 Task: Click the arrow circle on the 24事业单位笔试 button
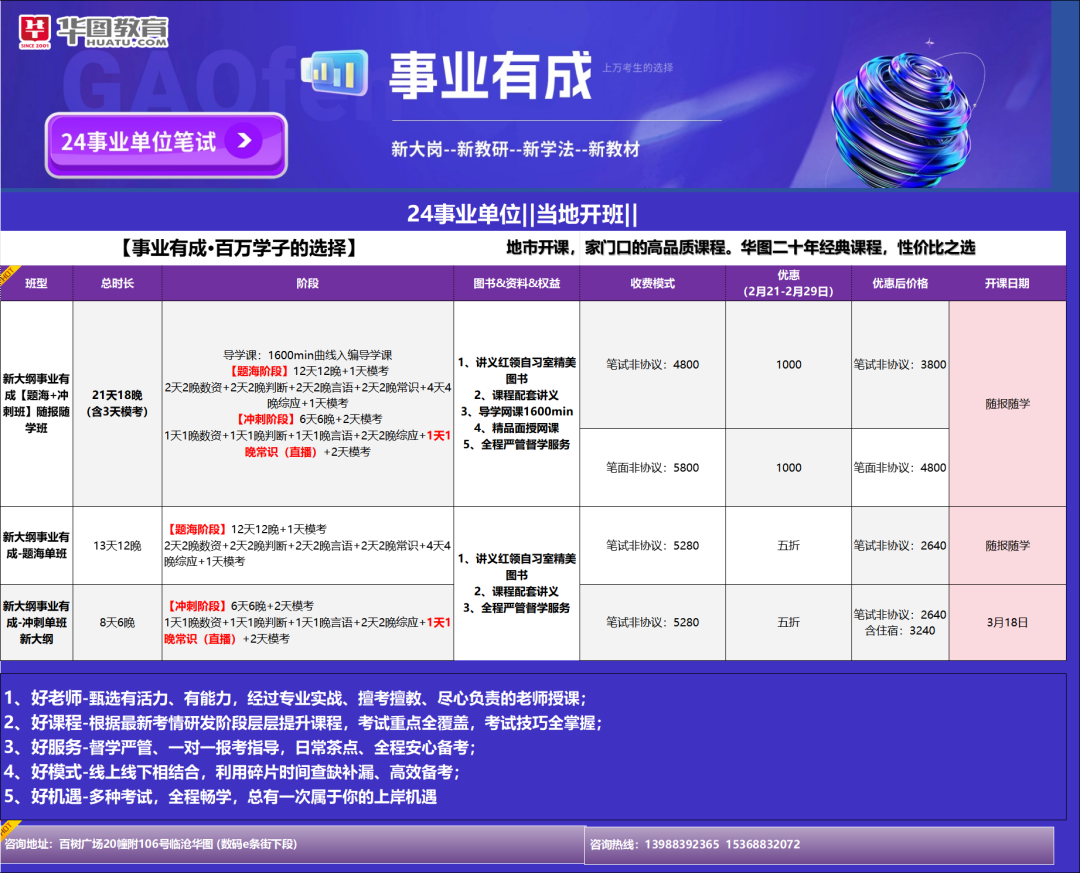point(245,141)
